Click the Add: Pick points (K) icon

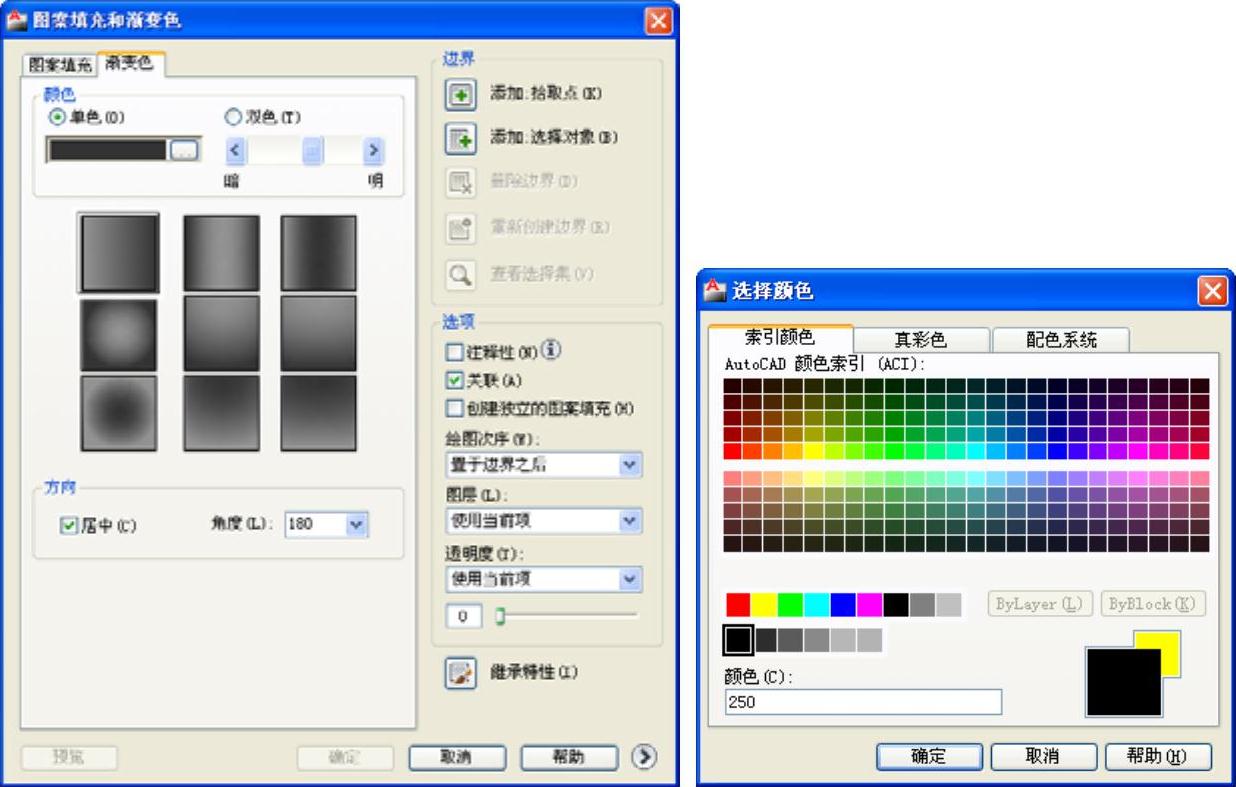[x=459, y=94]
